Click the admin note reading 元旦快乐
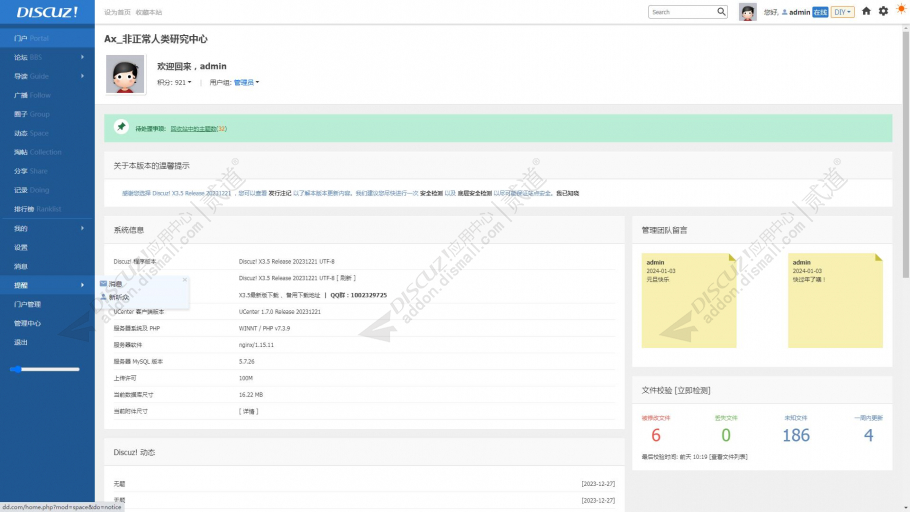910x512 pixels. pos(689,300)
